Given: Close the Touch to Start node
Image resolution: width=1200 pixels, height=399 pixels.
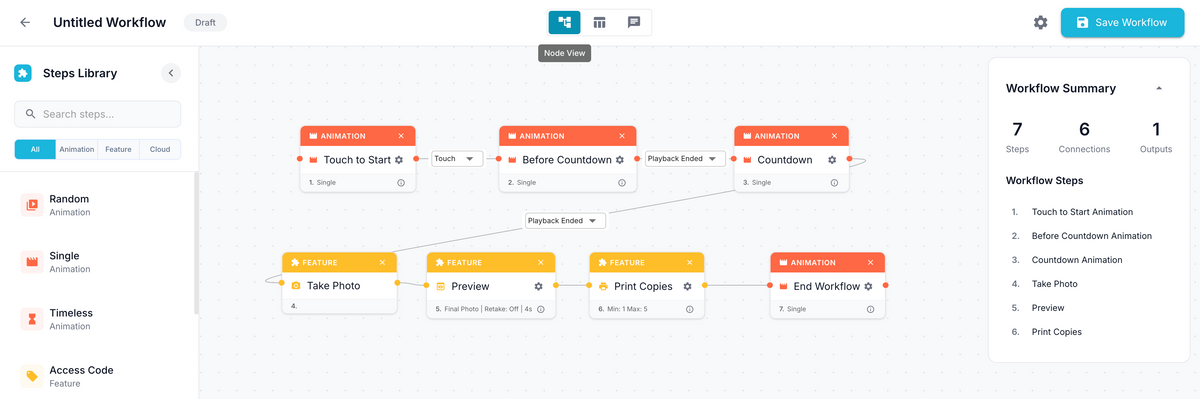Looking at the screenshot, I should [401, 136].
